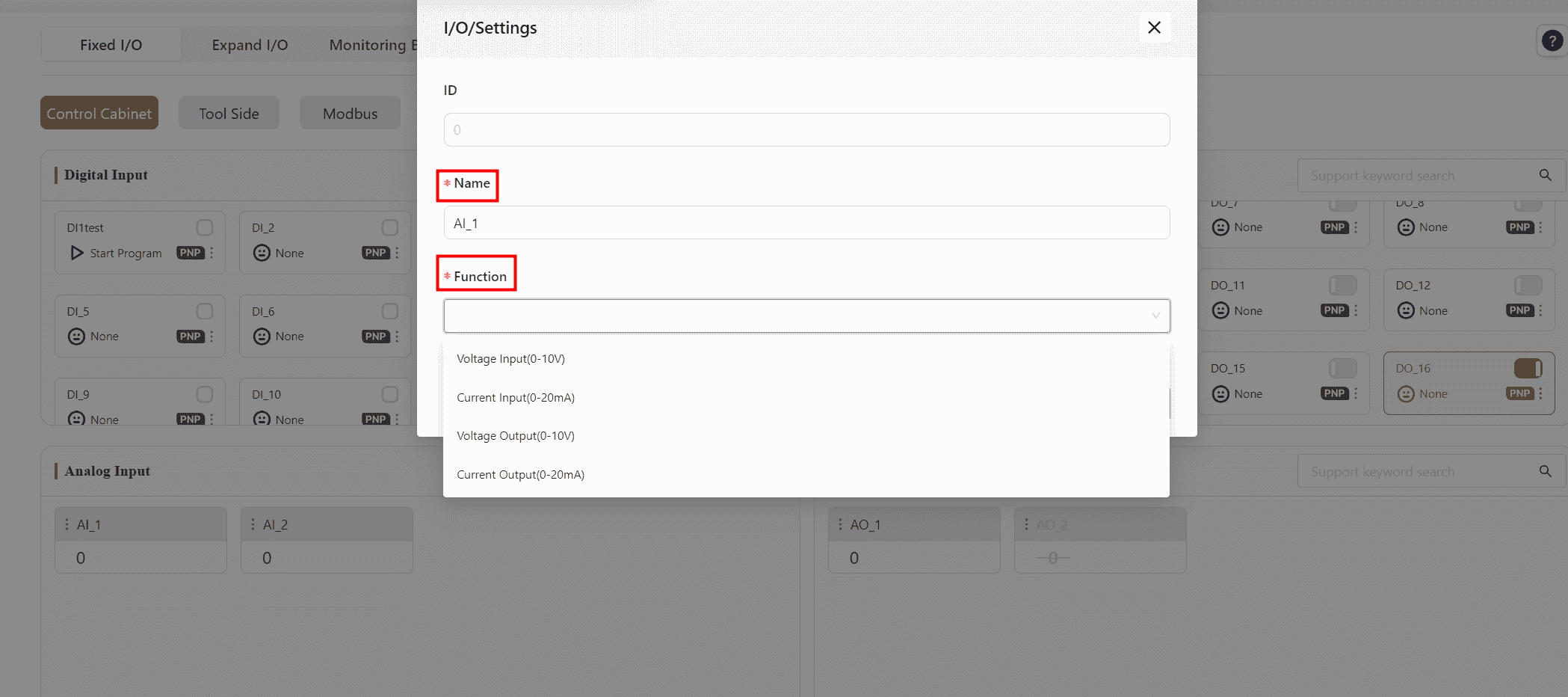Image resolution: width=1568 pixels, height=697 pixels.
Task: Expand the Function dropdown field
Action: (806, 316)
